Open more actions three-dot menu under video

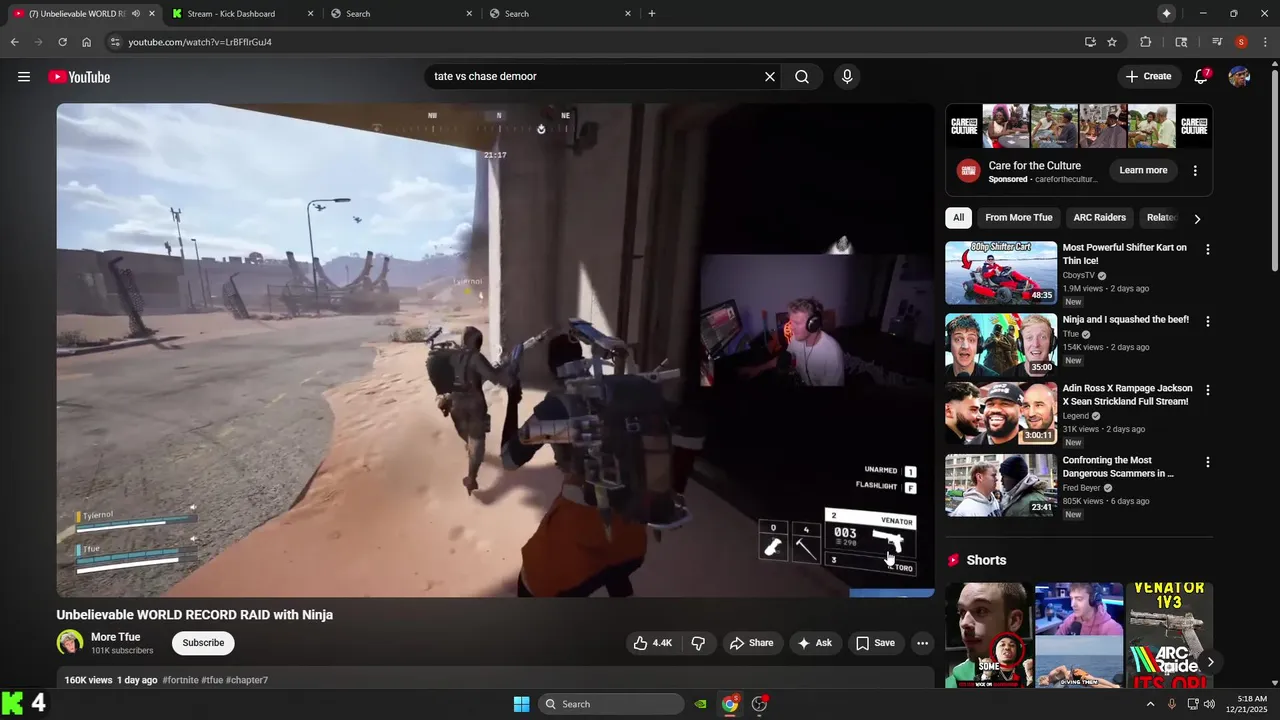coord(922,643)
